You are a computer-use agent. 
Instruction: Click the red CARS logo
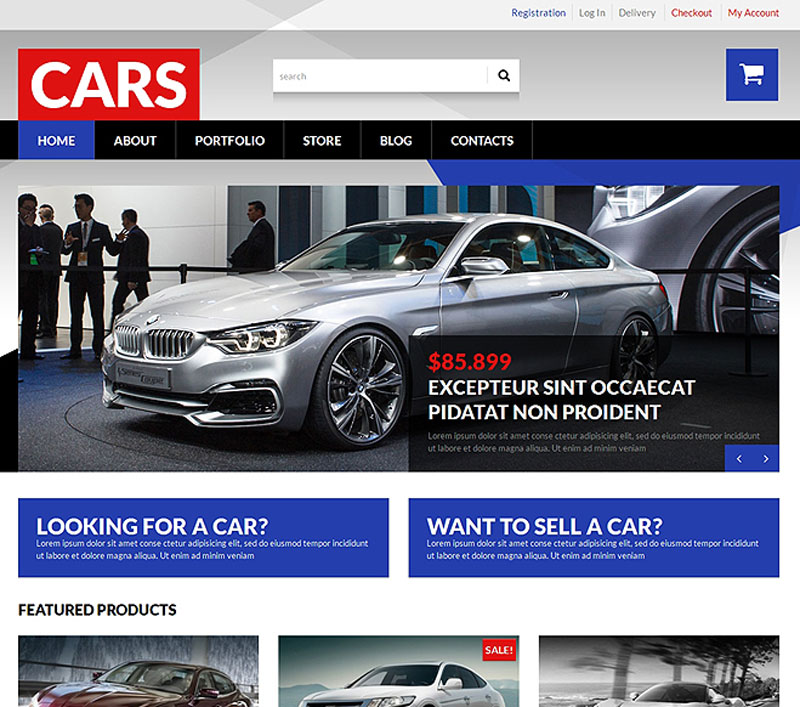pyautogui.click(x=110, y=84)
